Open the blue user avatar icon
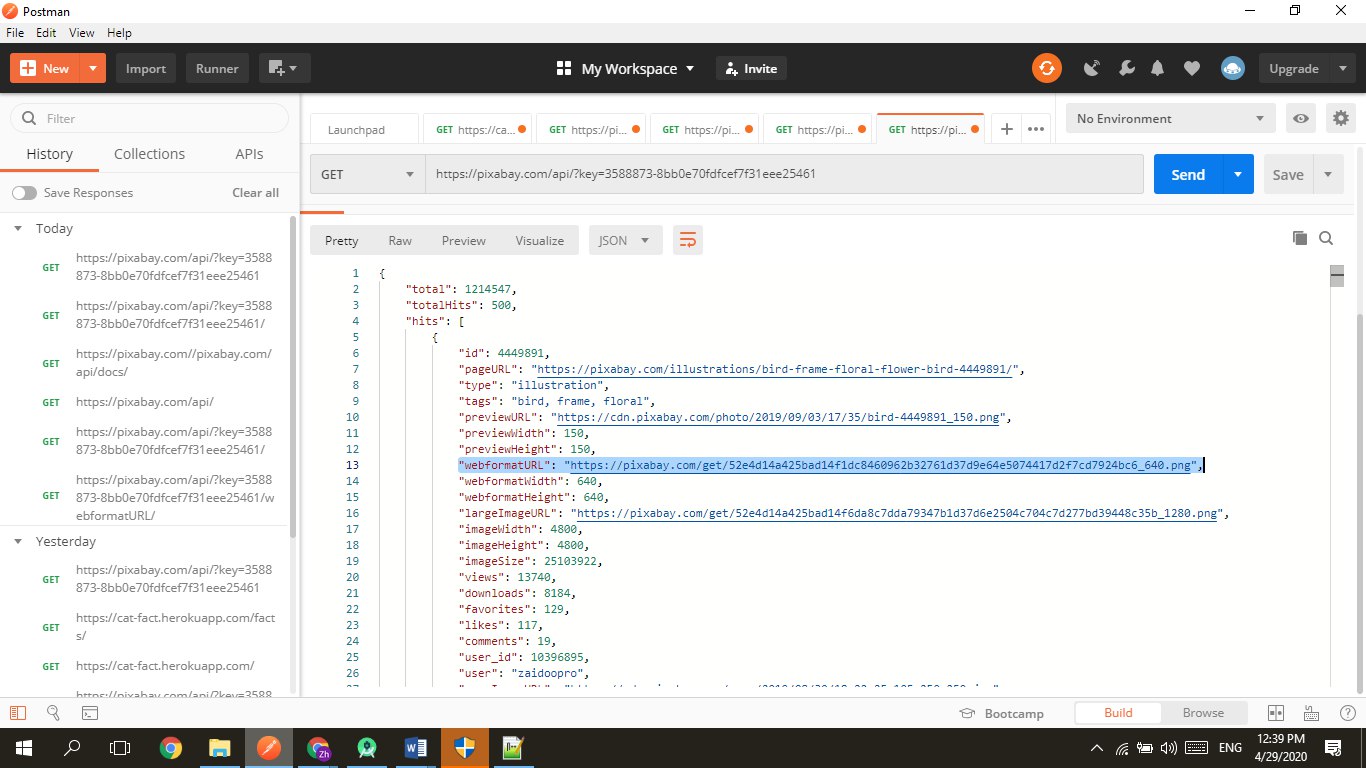Viewport: 1366px width, 768px height. (x=1232, y=68)
